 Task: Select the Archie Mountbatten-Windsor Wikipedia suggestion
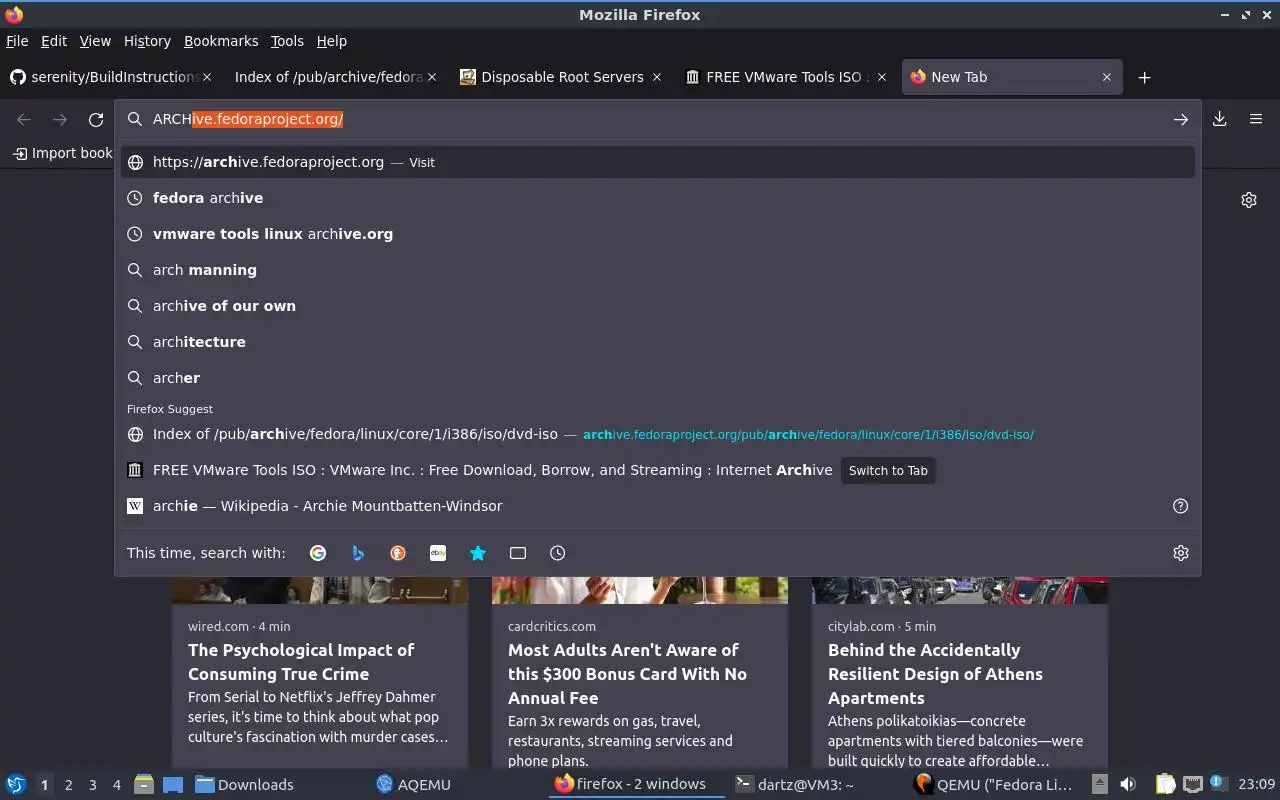coord(658,506)
